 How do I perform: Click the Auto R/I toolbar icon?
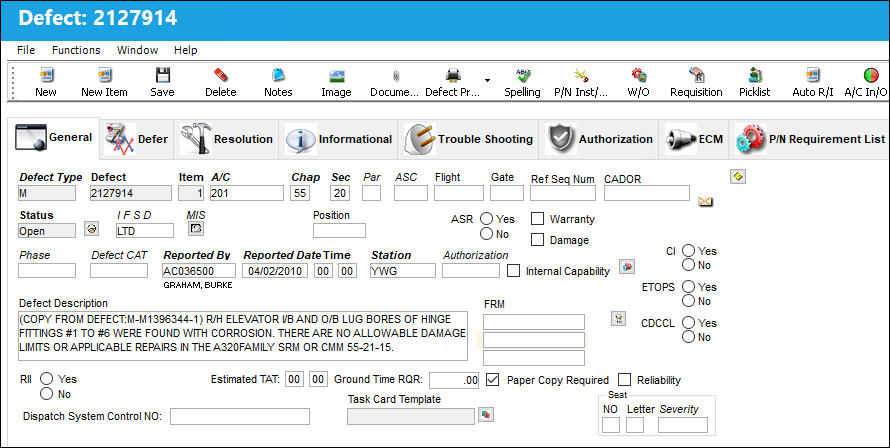point(813,75)
